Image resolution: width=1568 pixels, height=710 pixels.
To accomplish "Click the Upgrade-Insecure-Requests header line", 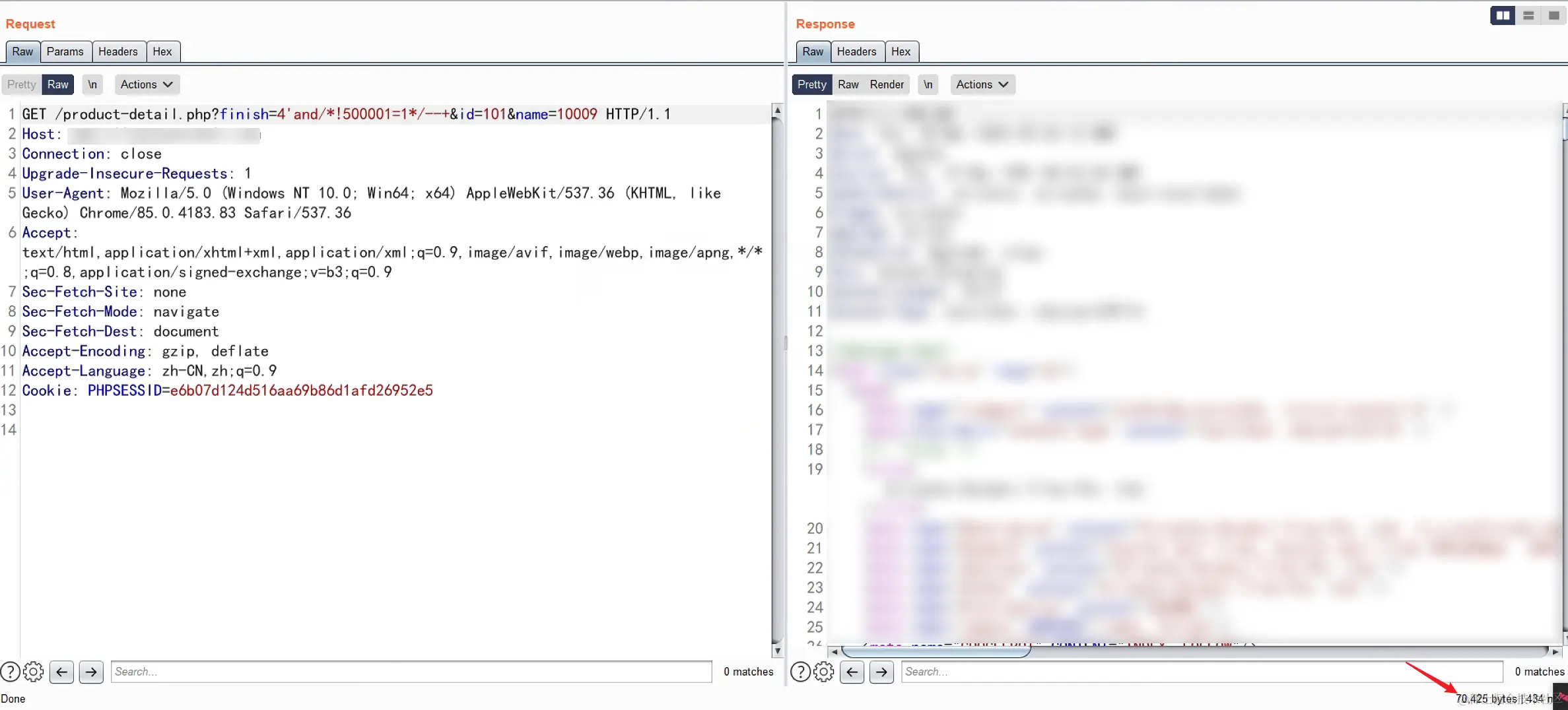I will pos(137,174).
